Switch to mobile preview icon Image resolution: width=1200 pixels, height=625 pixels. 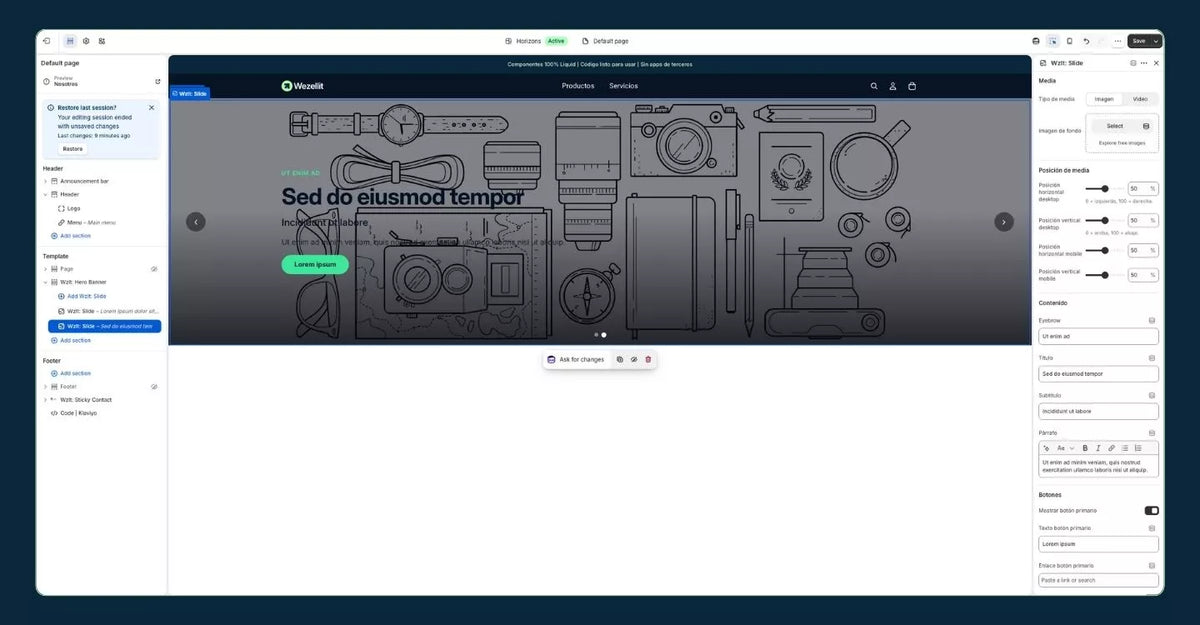pyautogui.click(x=1069, y=41)
